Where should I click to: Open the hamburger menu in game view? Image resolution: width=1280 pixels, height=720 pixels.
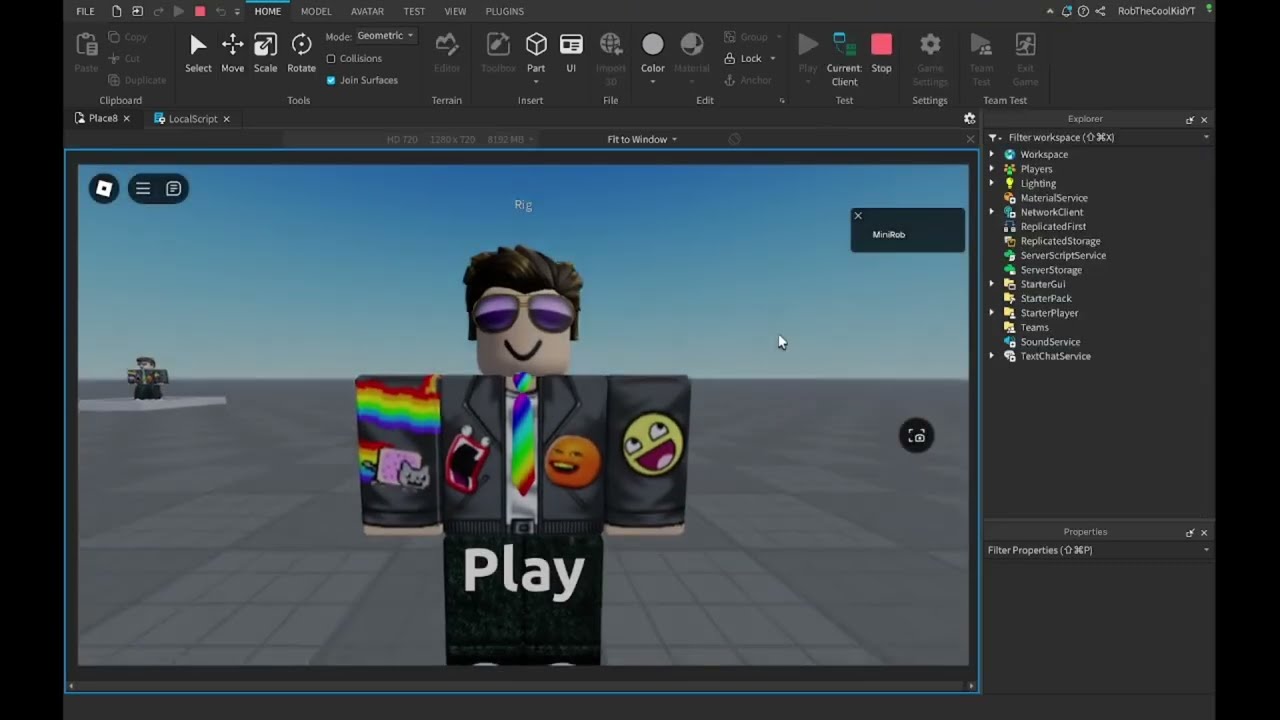143,188
